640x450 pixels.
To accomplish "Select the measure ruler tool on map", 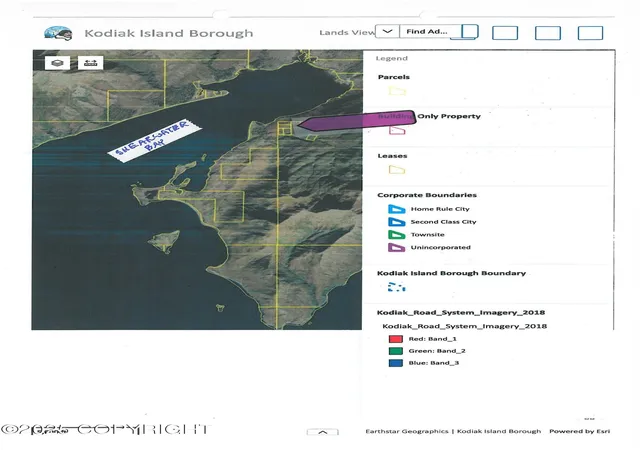I will point(90,63).
